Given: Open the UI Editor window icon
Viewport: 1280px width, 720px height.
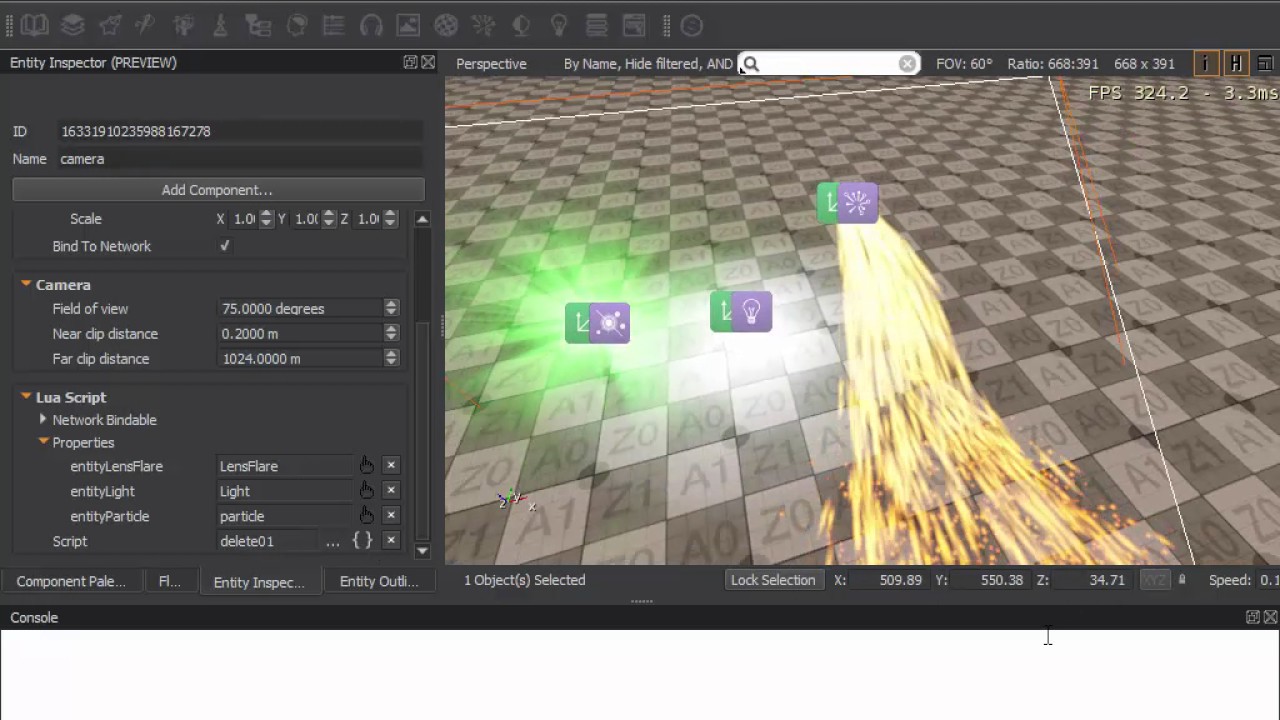Looking at the screenshot, I should pyautogui.click(x=634, y=26).
